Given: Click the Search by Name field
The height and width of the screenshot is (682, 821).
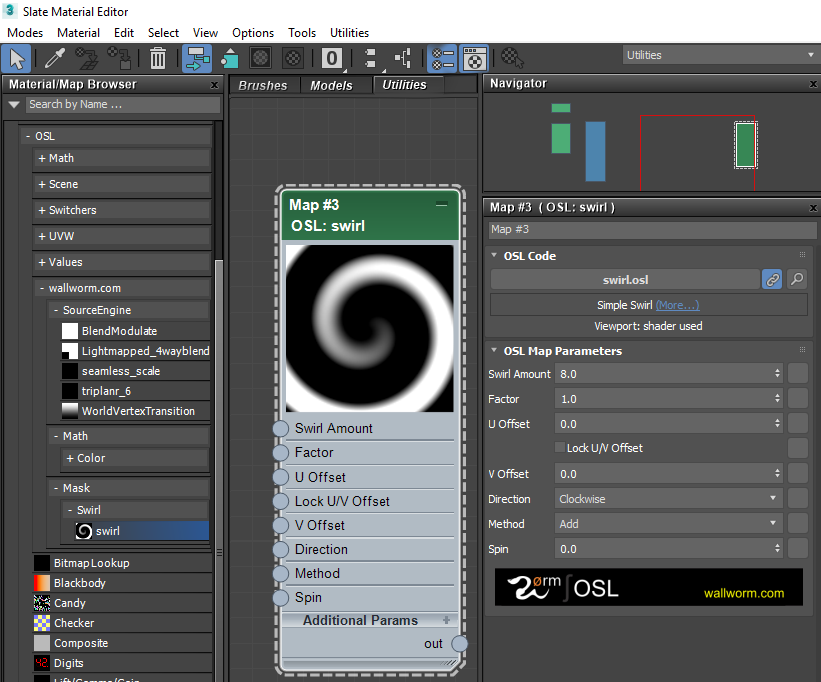Looking at the screenshot, I should point(123,105).
